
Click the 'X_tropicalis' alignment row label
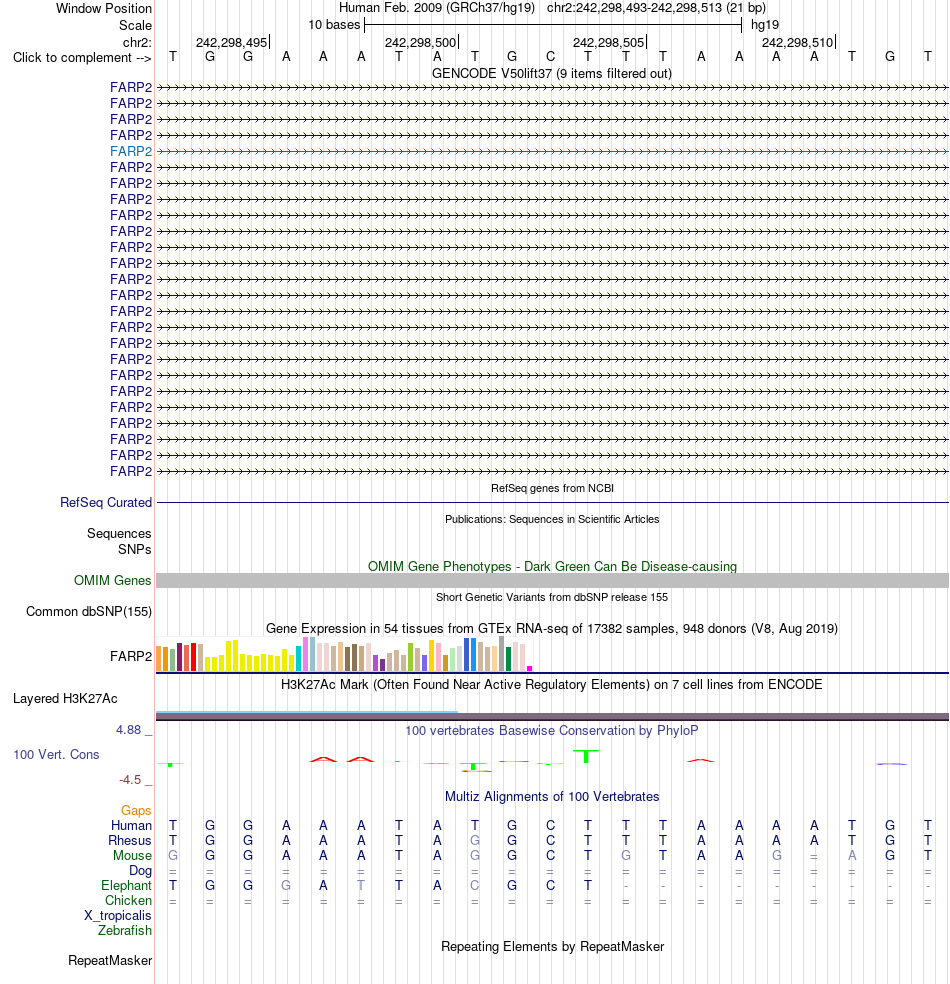coord(118,916)
